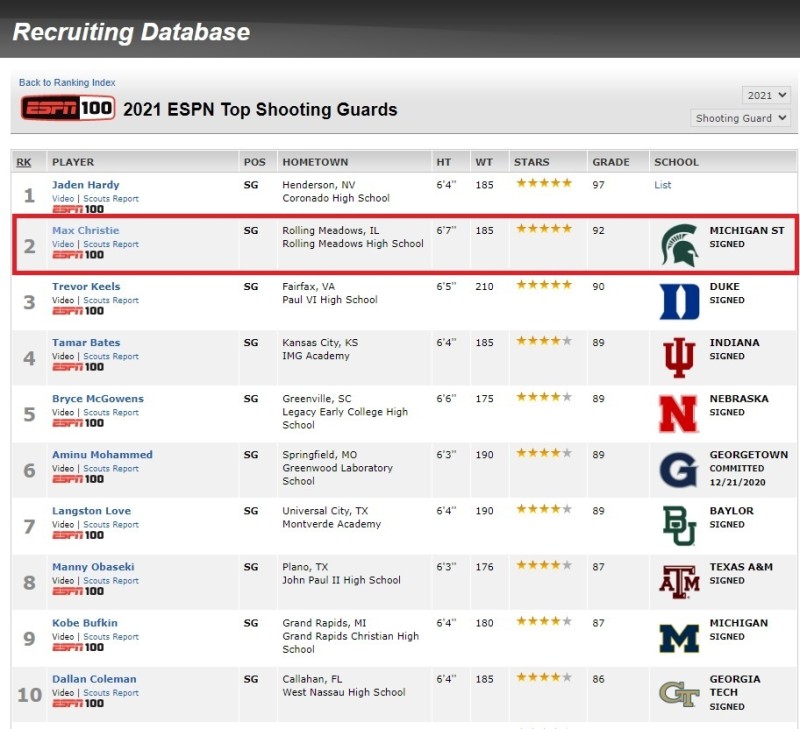Click ESPN 100 badge under Manny Obaseki
The height and width of the screenshot is (729, 800).
coord(78,591)
